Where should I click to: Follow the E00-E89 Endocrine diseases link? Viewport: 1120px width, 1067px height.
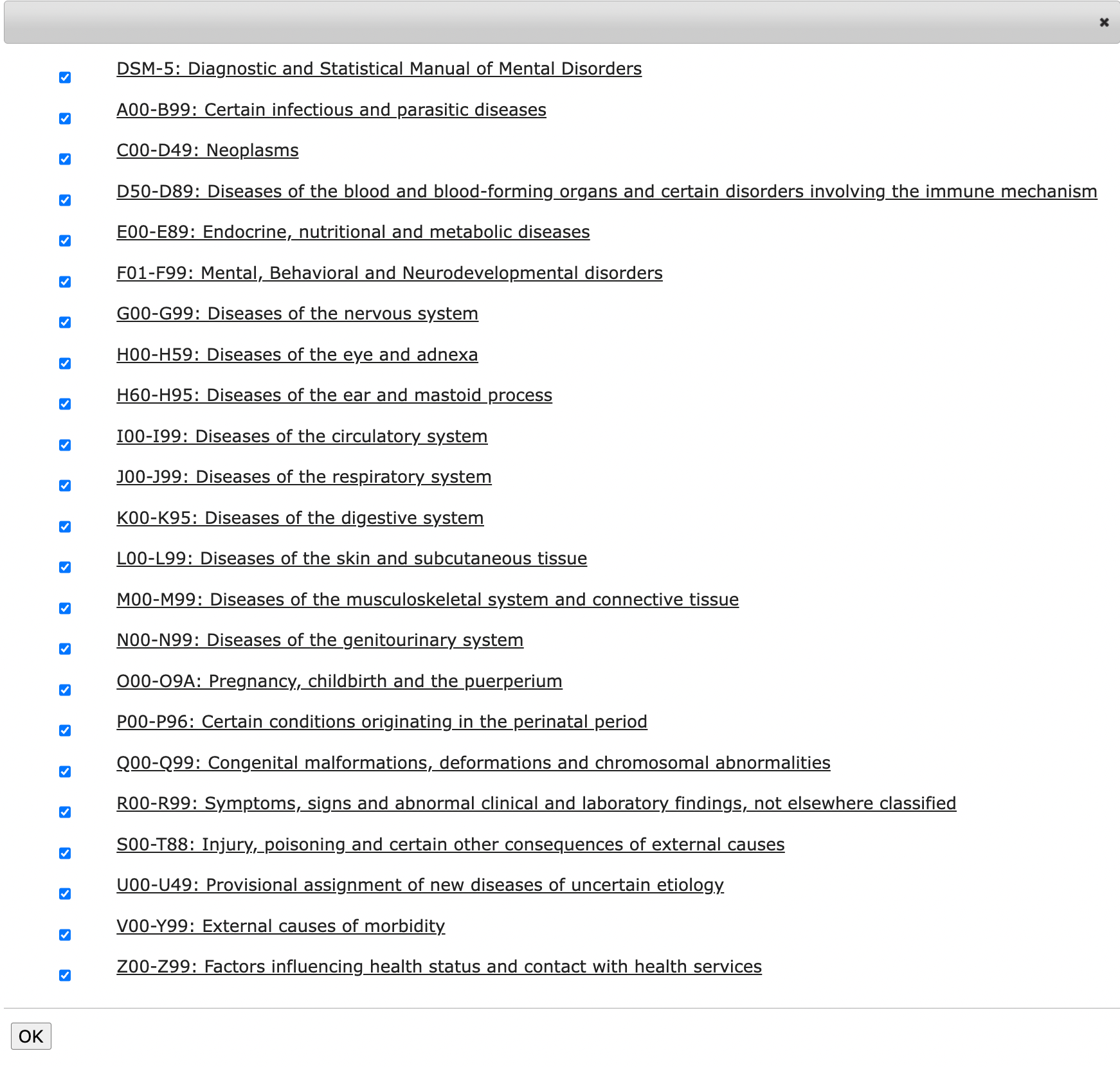353,232
